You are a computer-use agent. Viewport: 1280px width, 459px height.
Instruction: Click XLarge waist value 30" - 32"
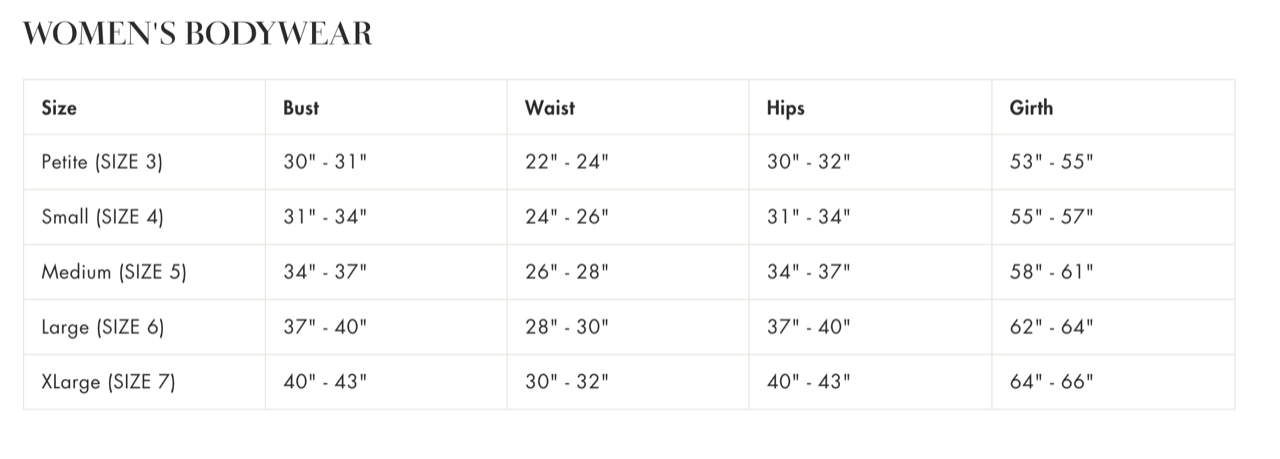tap(567, 381)
